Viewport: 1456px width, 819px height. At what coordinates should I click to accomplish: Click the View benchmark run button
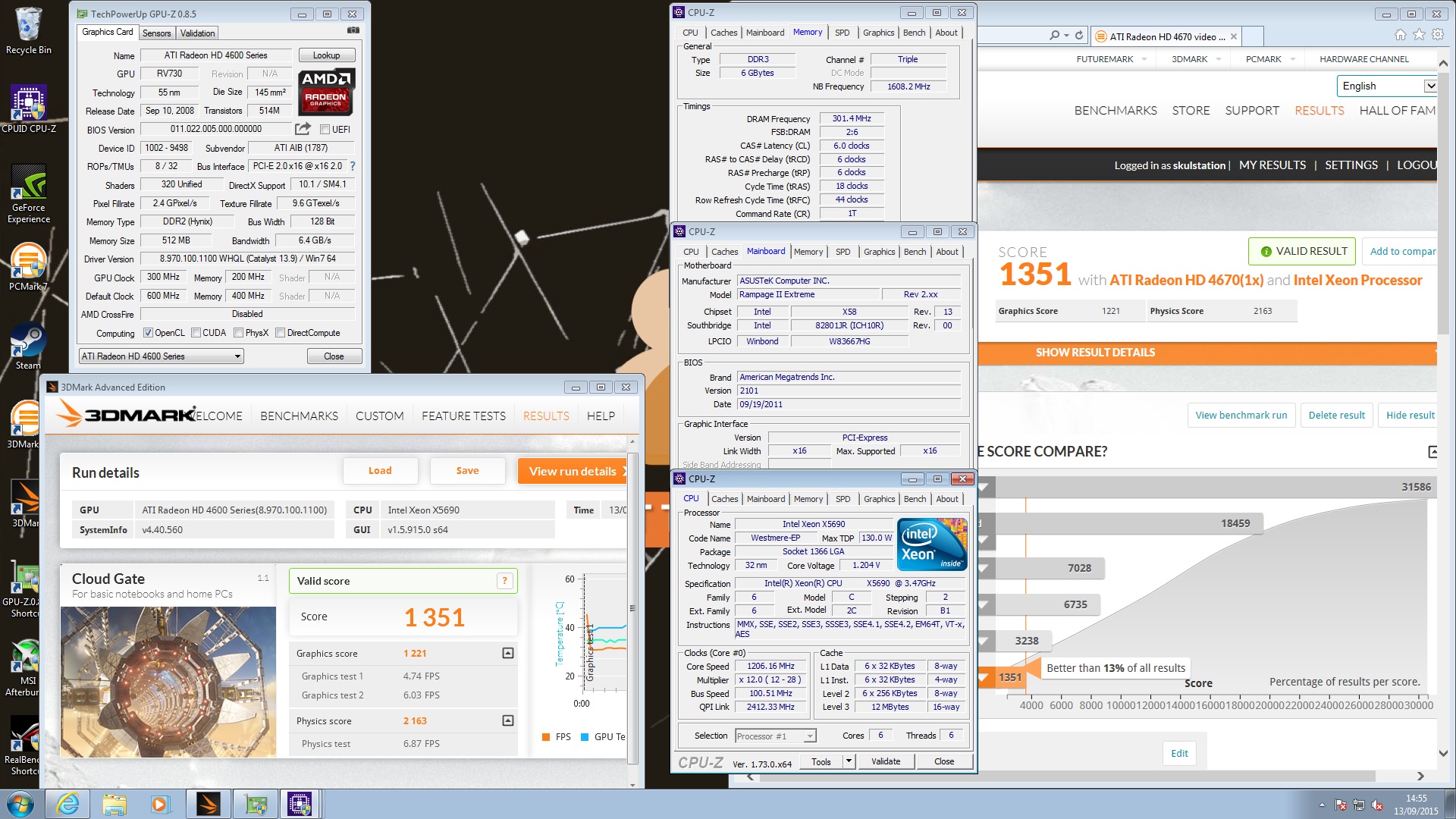point(1241,415)
